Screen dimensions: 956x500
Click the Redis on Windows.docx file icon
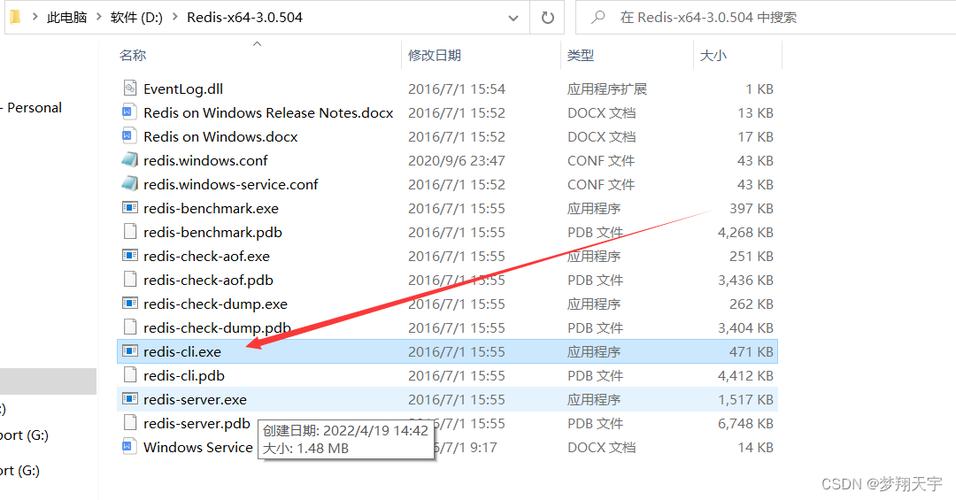129,136
